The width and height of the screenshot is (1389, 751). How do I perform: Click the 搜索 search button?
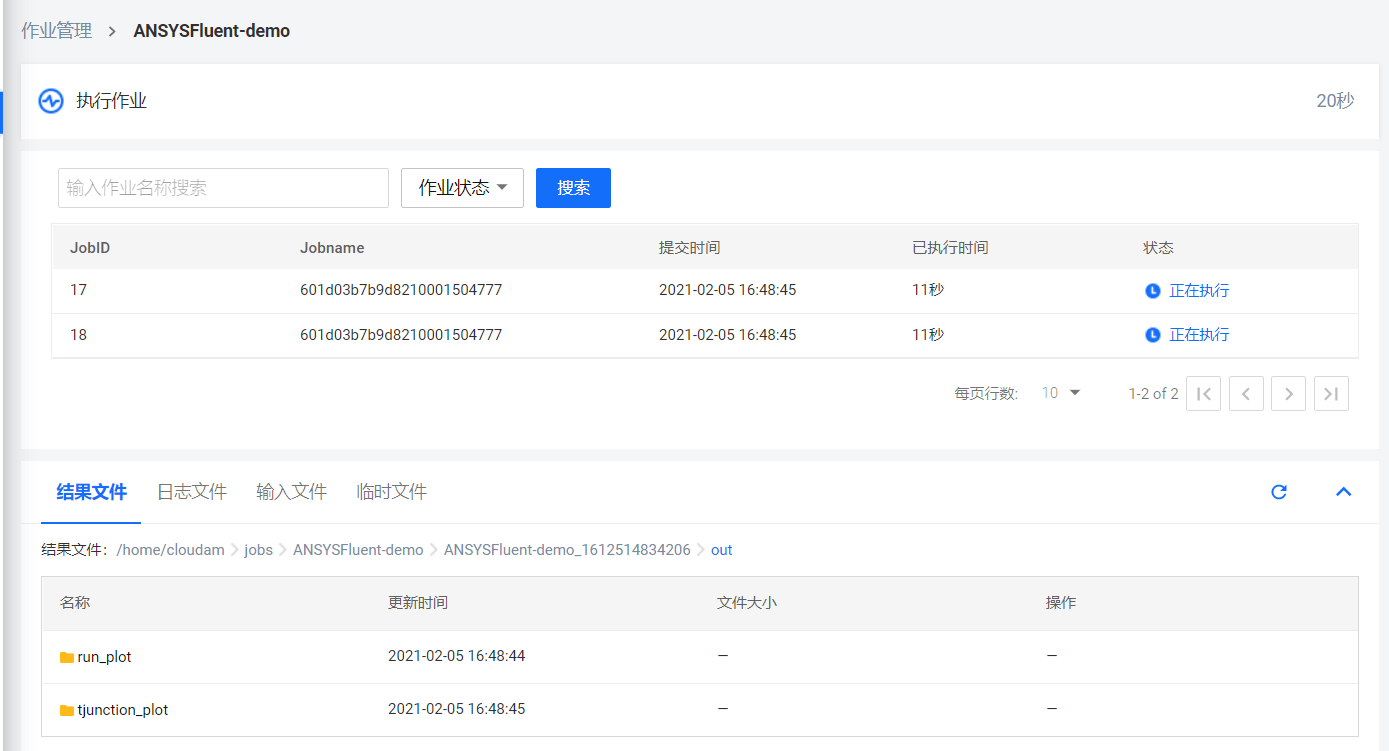click(573, 188)
